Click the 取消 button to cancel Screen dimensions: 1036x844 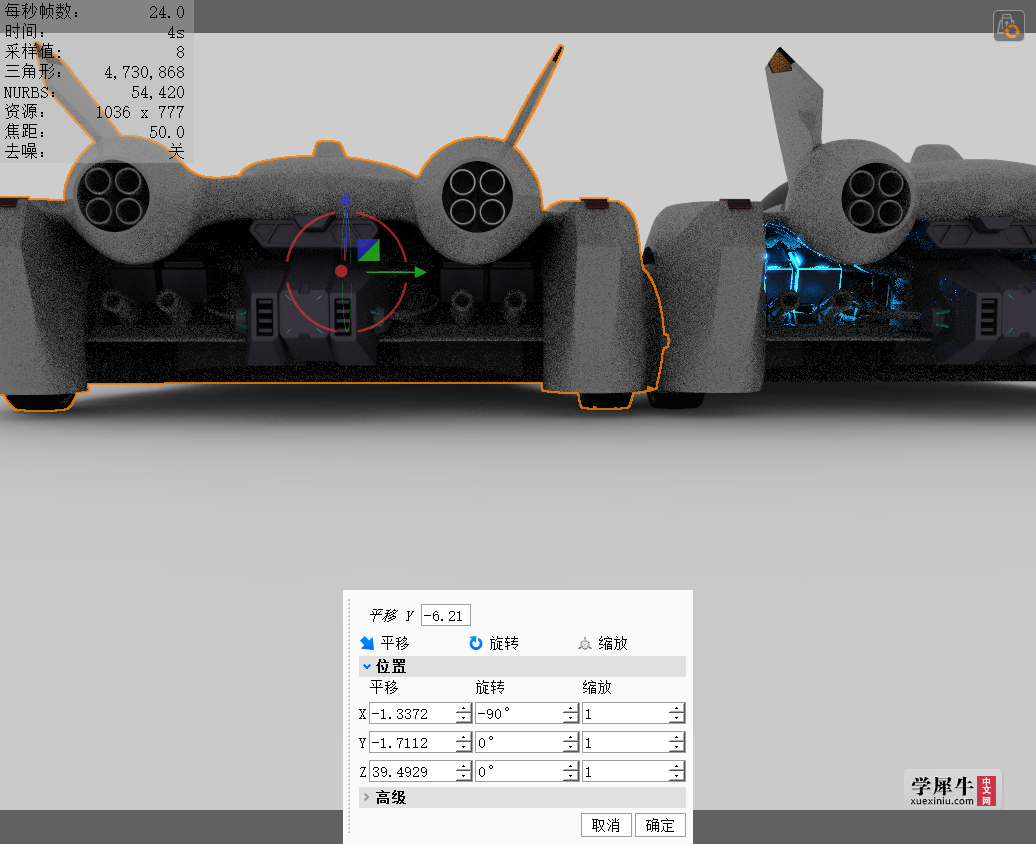[606, 825]
